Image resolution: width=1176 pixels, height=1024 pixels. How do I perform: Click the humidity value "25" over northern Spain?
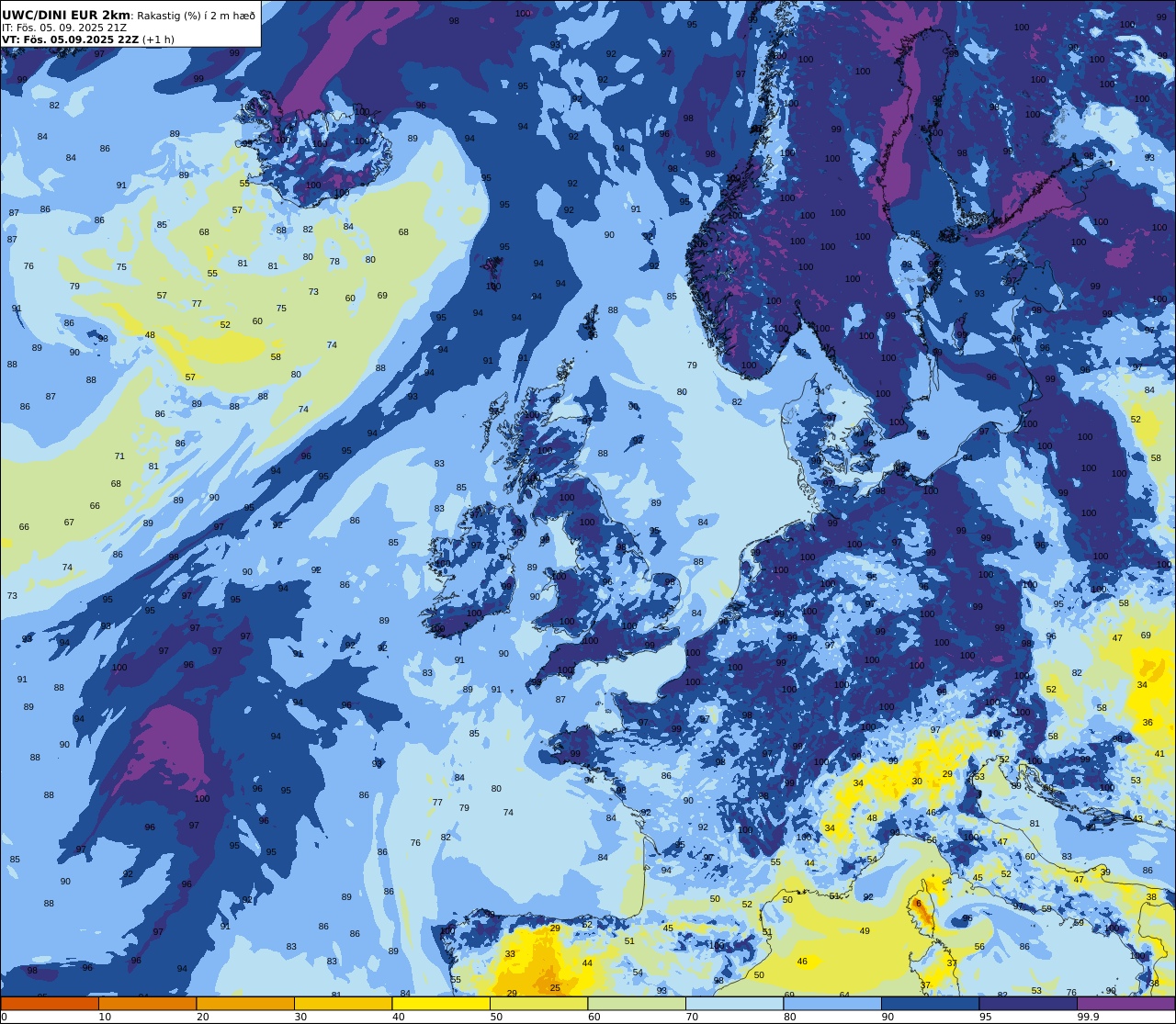(x=555, y=987)
